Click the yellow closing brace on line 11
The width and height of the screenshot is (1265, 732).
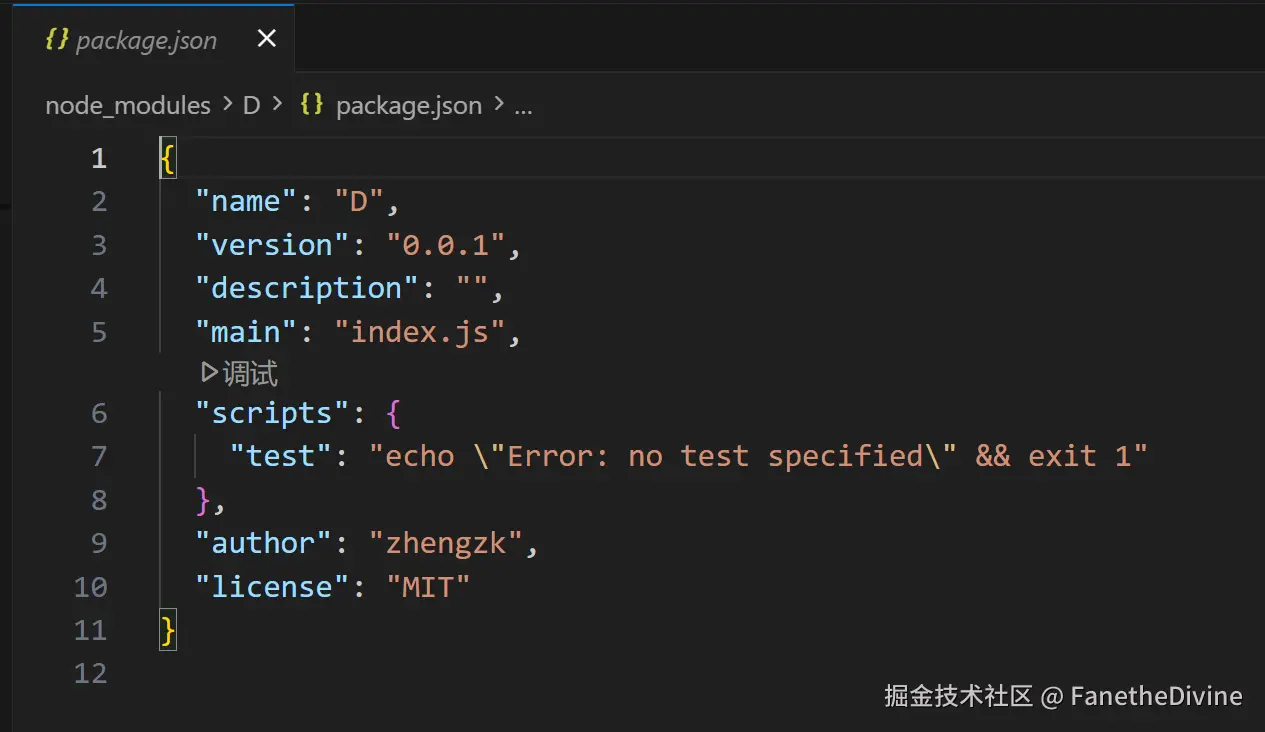168,630
